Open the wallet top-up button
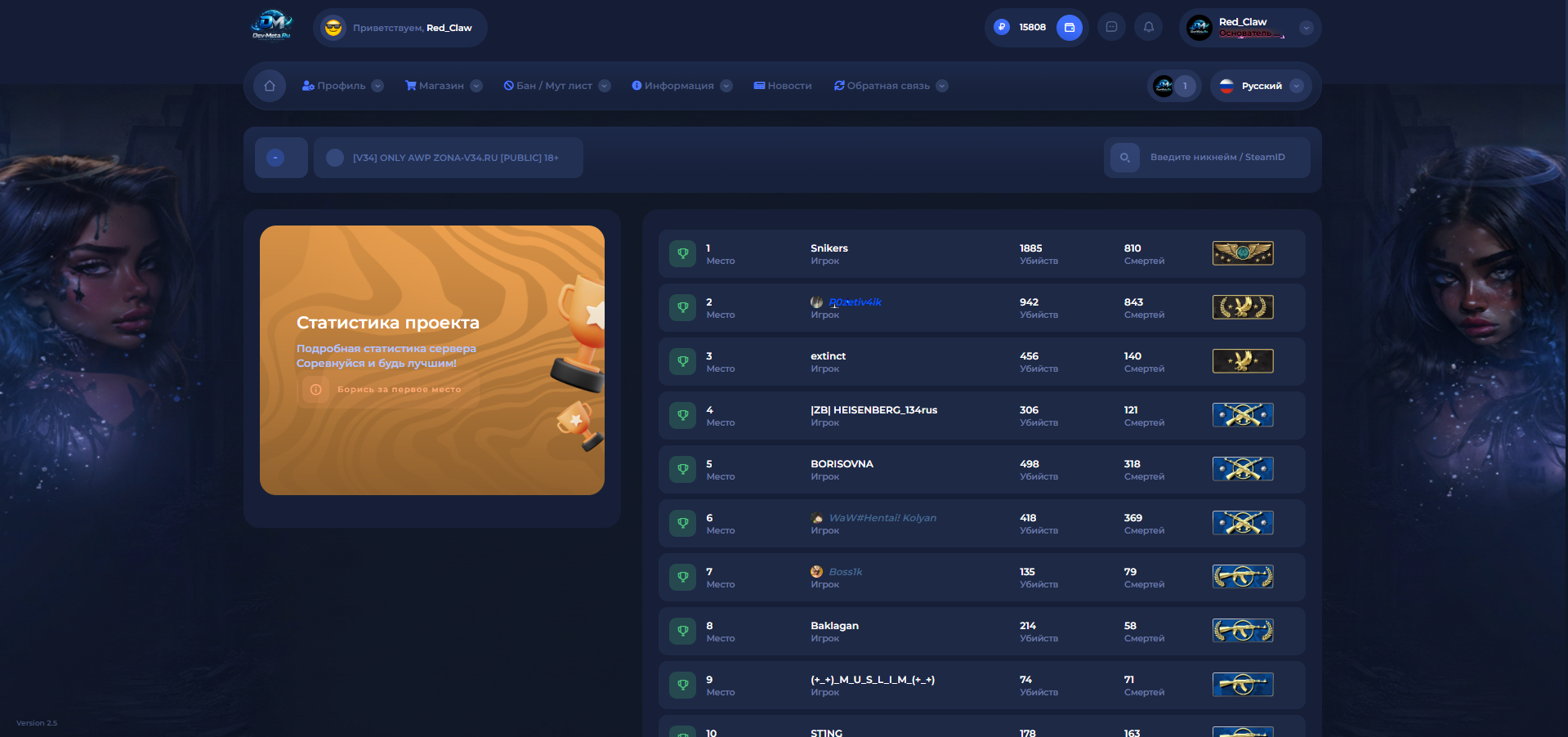The height and width of the screenshot is (737, 1568). coord(1069,28)
